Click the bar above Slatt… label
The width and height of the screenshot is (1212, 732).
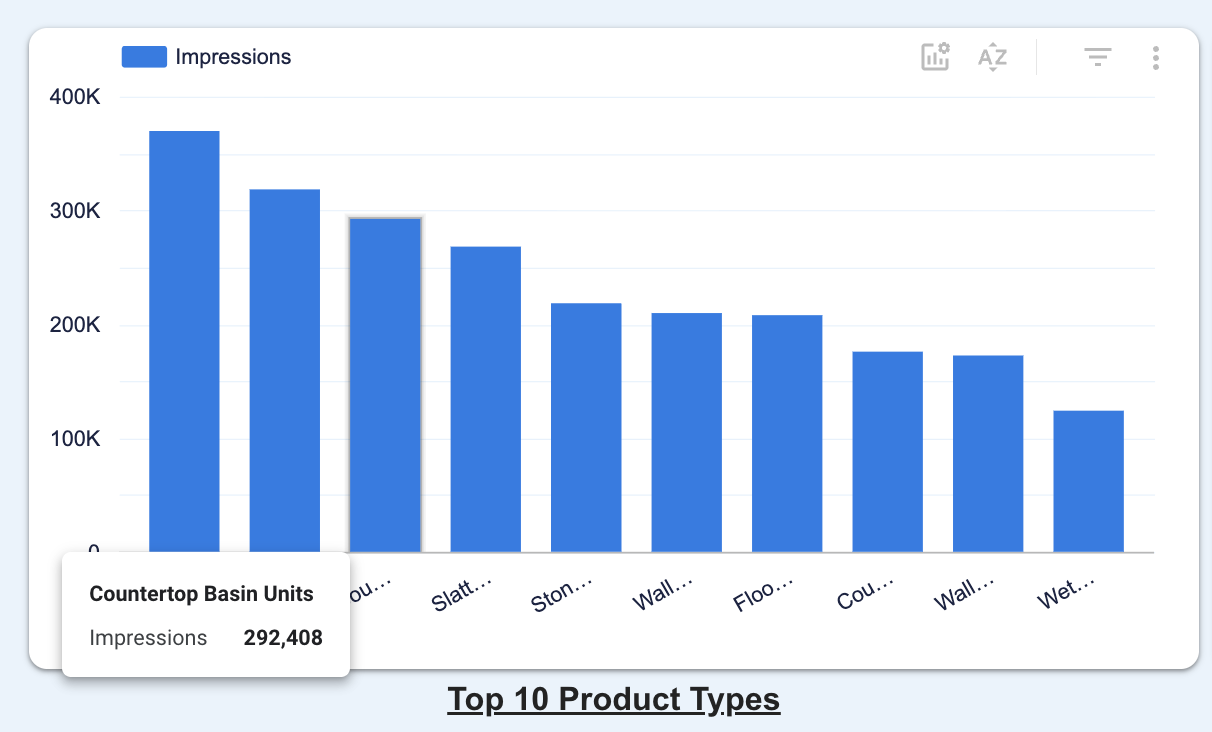[x=485, y=398]
